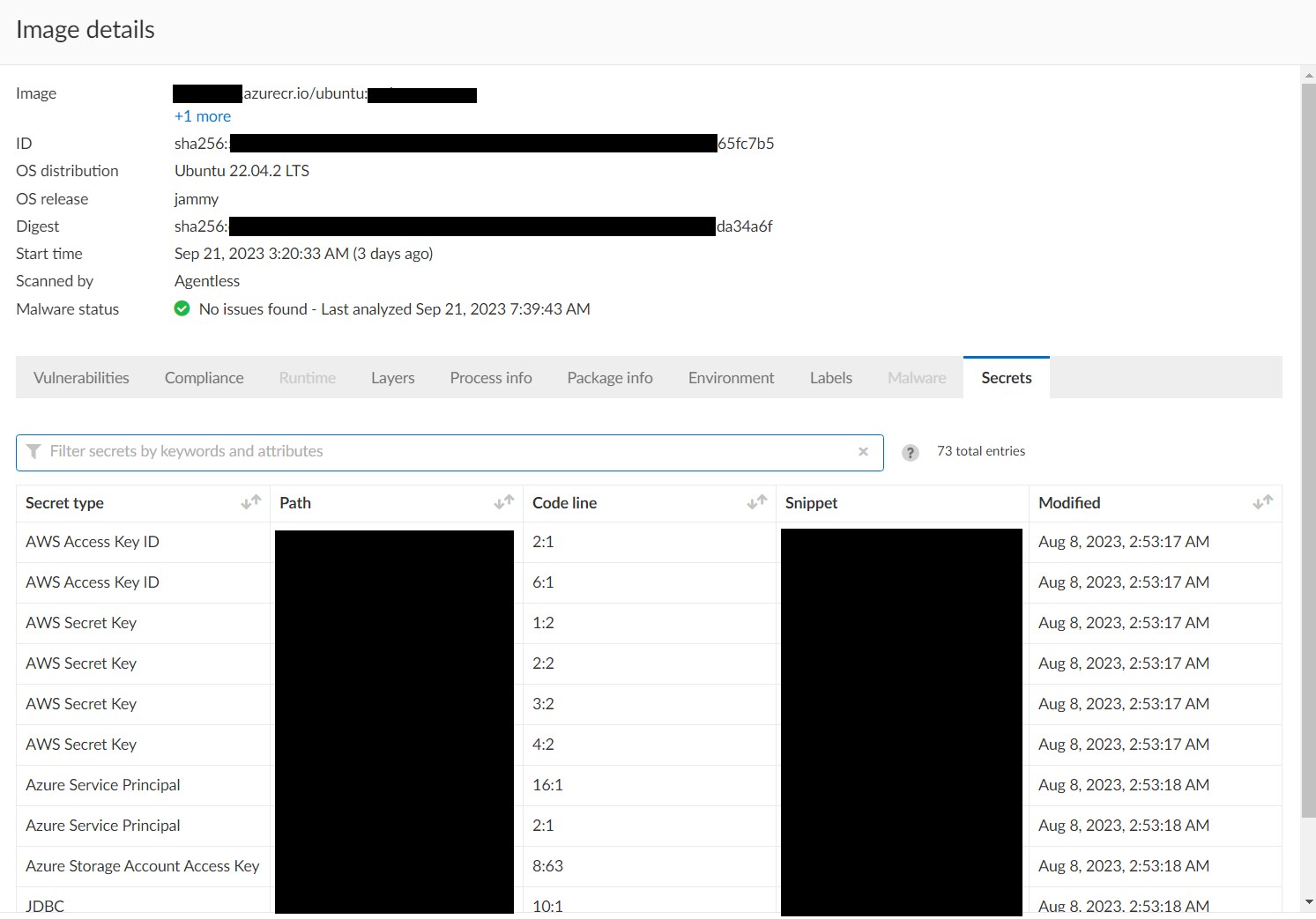Open the Labels tab
The image size is (1316, 919).
(831, 378)
